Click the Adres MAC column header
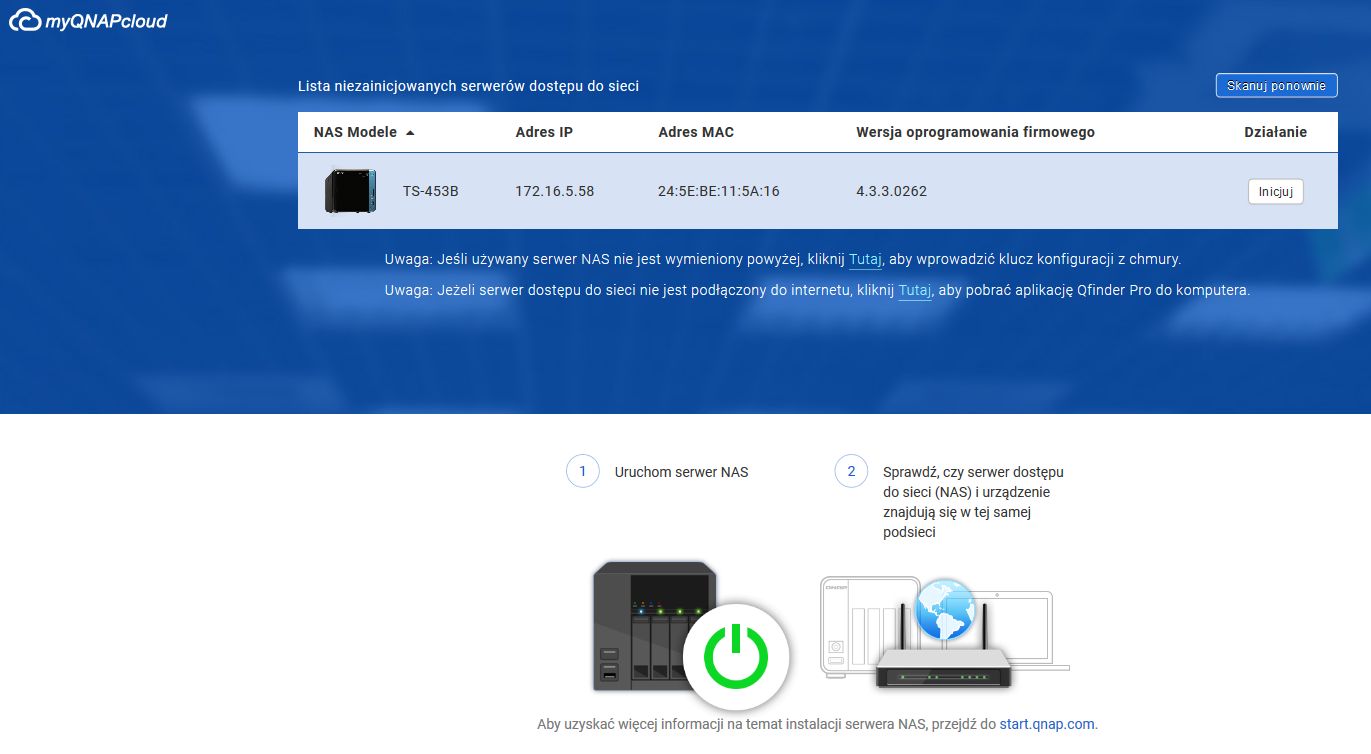The height and width of the screenshot is (754, 1371). 696,132
